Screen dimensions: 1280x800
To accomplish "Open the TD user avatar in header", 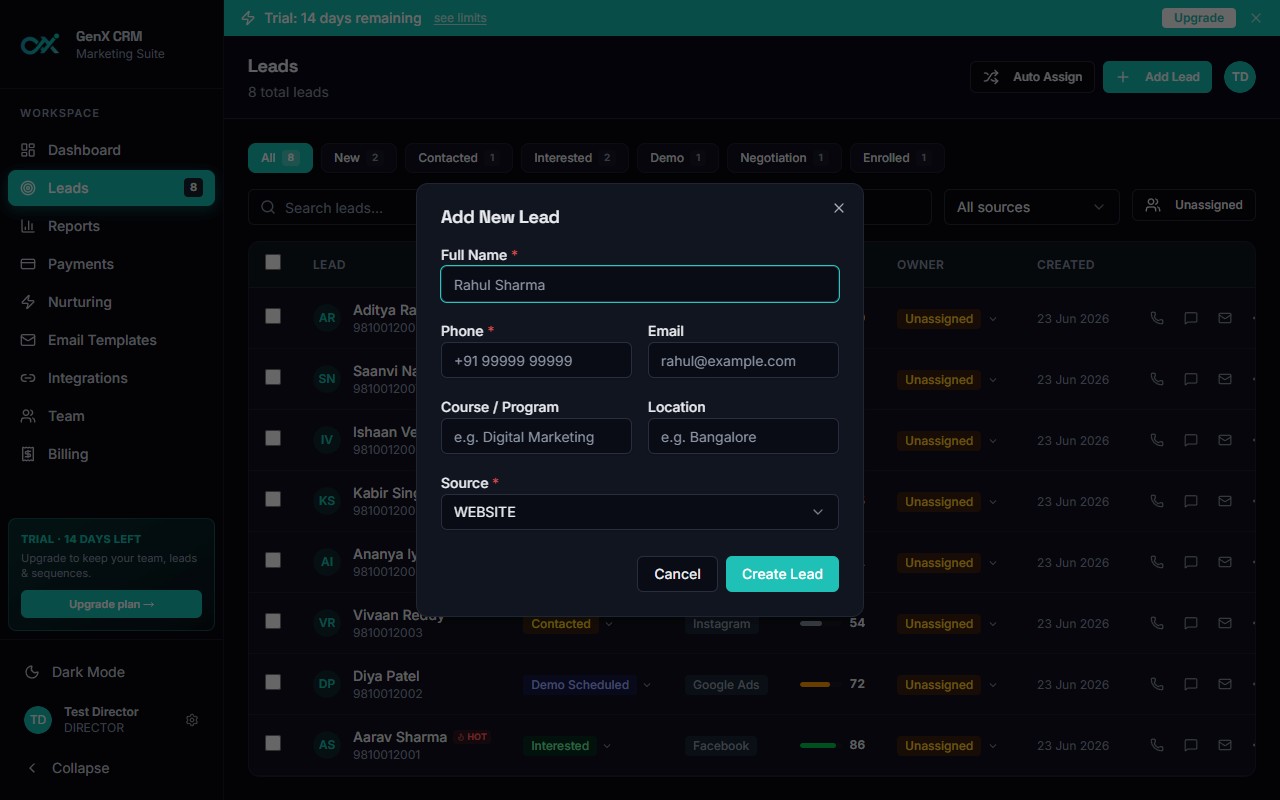I will coord(1240,77).
